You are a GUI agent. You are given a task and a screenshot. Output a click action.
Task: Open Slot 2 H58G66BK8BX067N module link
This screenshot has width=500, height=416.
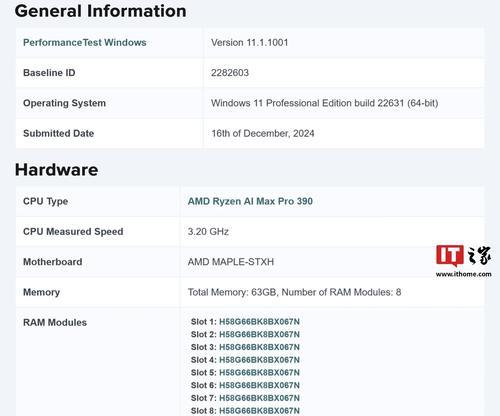click(259, 334)
